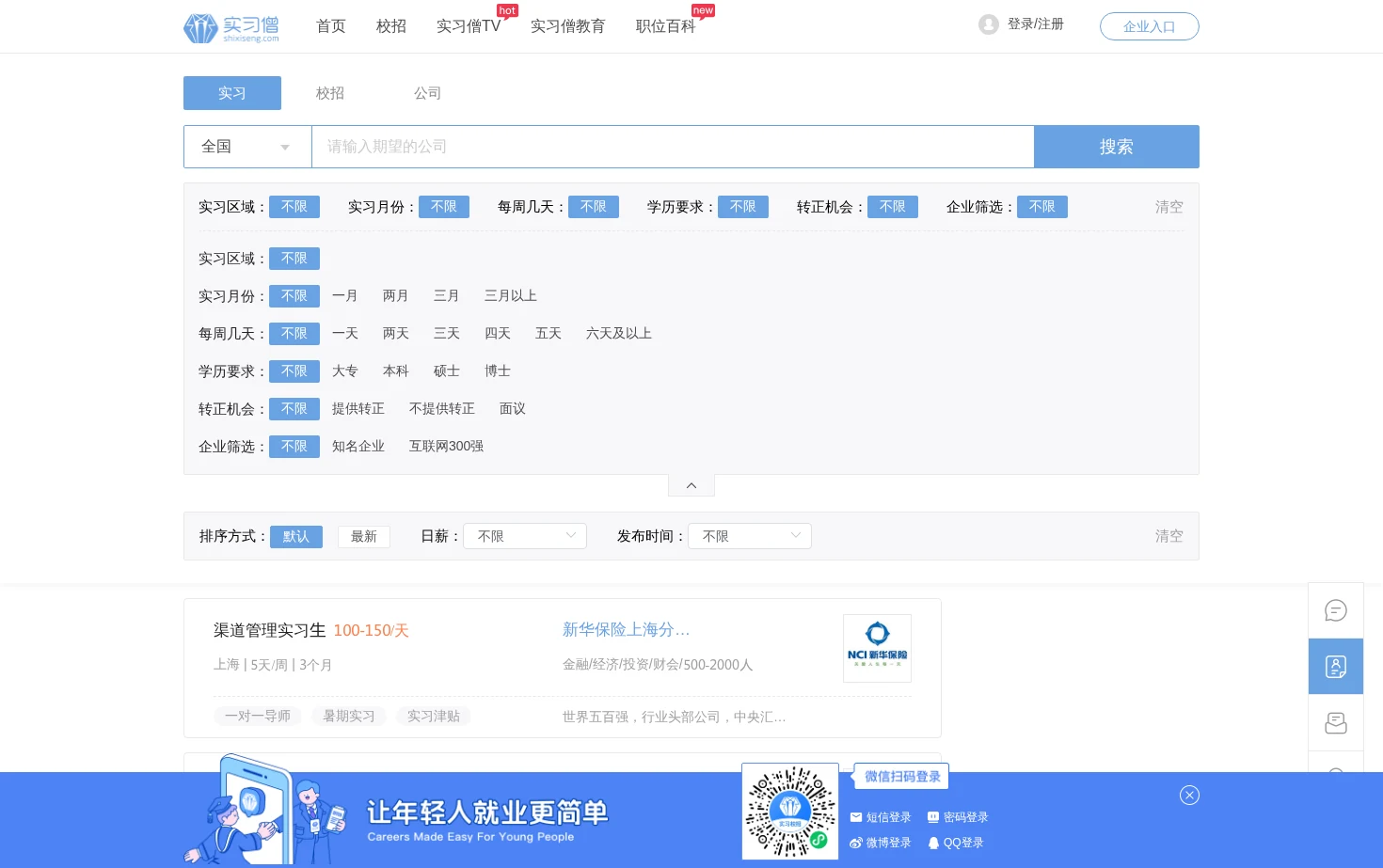Open 实习僧教育 in the navigation

point(568,26)
